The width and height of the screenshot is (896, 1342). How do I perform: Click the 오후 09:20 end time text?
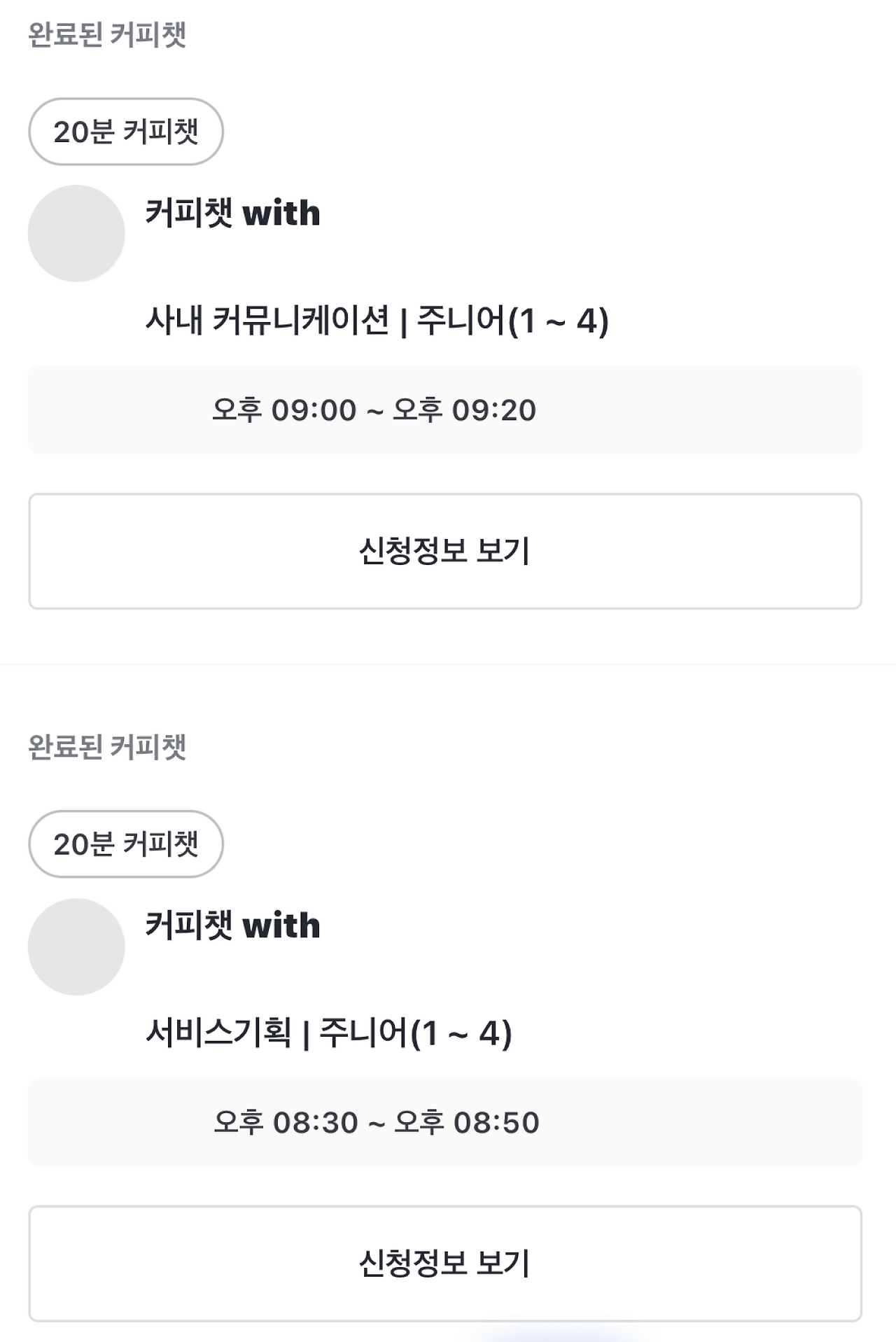465,410
